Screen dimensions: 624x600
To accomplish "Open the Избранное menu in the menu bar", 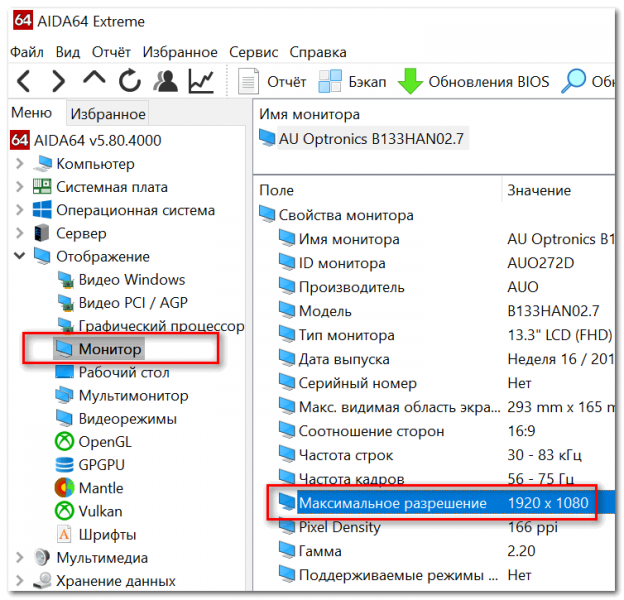I will pos(180,52).
